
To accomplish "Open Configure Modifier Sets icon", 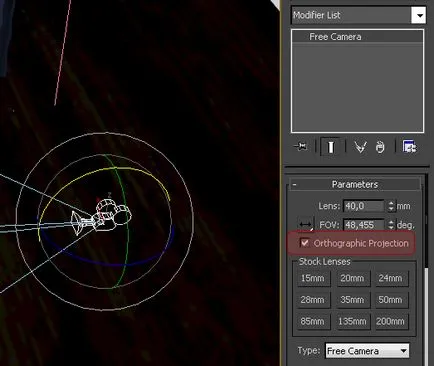I will point(409,147).
